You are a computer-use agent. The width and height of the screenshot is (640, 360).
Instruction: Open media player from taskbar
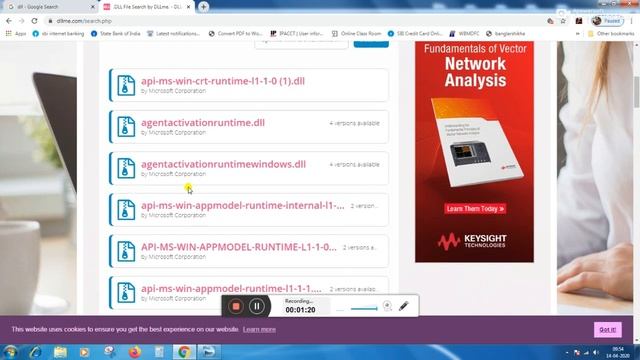pos(84,352)
